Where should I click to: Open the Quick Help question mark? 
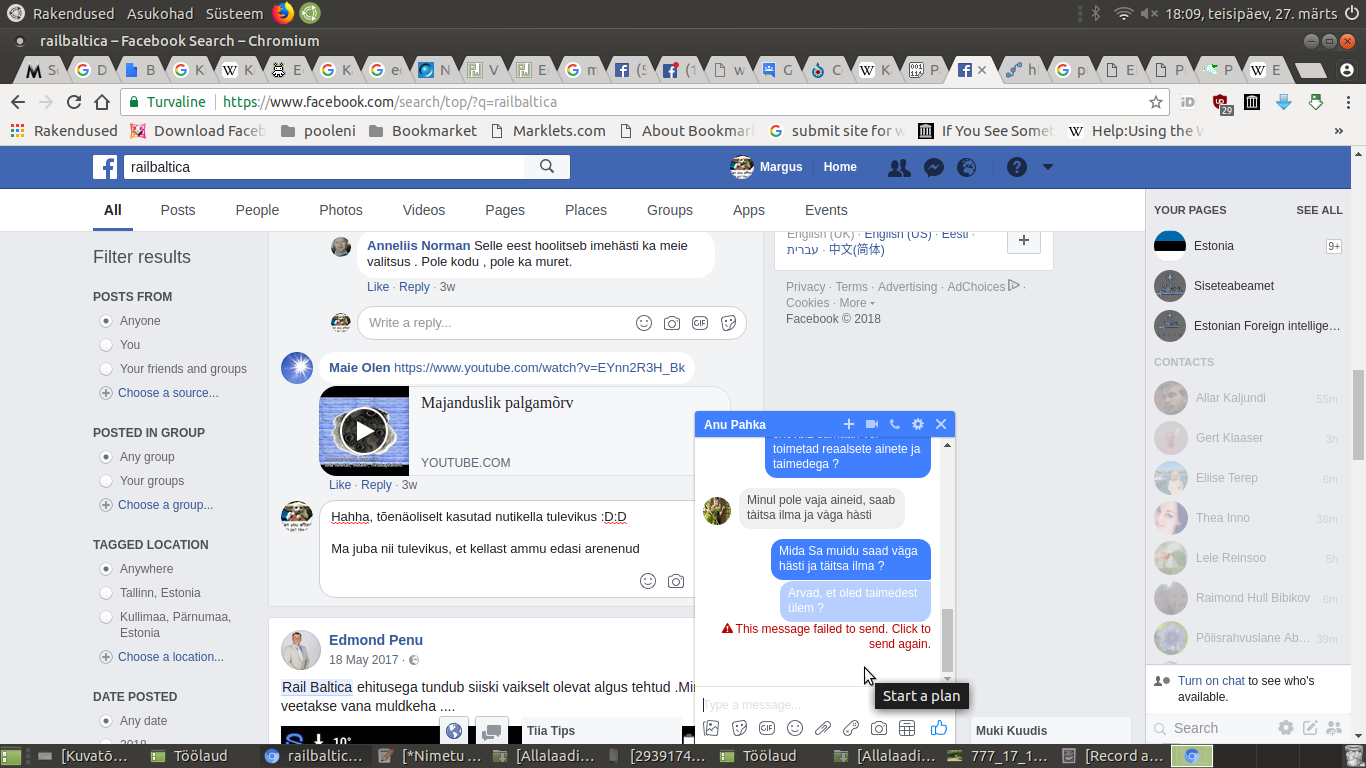pos(1017,167)
